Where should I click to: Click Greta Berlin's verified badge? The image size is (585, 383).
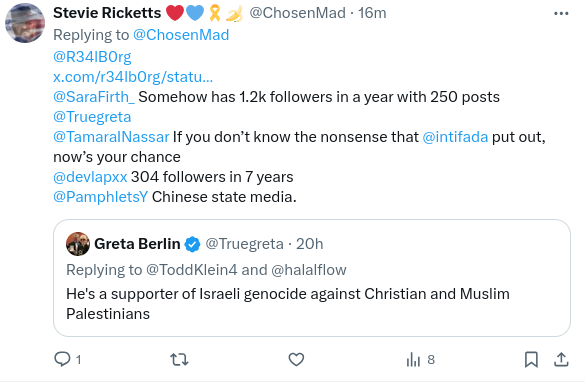tap(193, 244)
